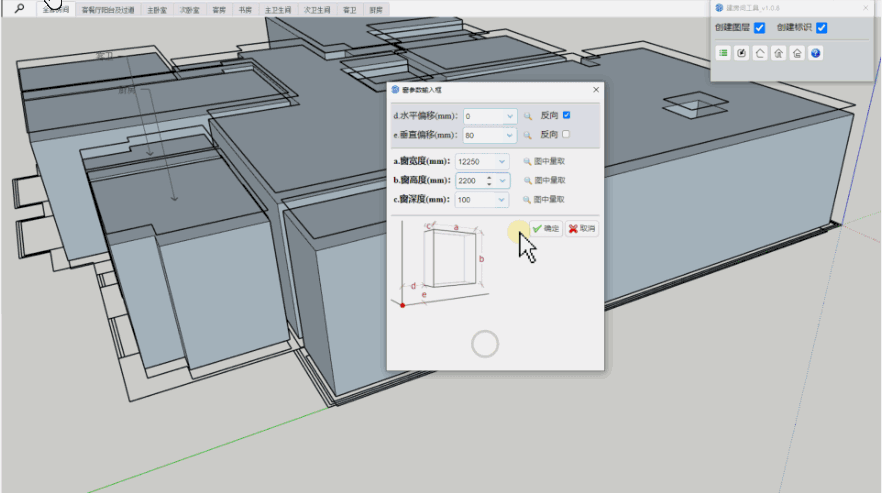The image size is (882, 493).
Task: Click the empty house outline icon
Action: [760, 53]
